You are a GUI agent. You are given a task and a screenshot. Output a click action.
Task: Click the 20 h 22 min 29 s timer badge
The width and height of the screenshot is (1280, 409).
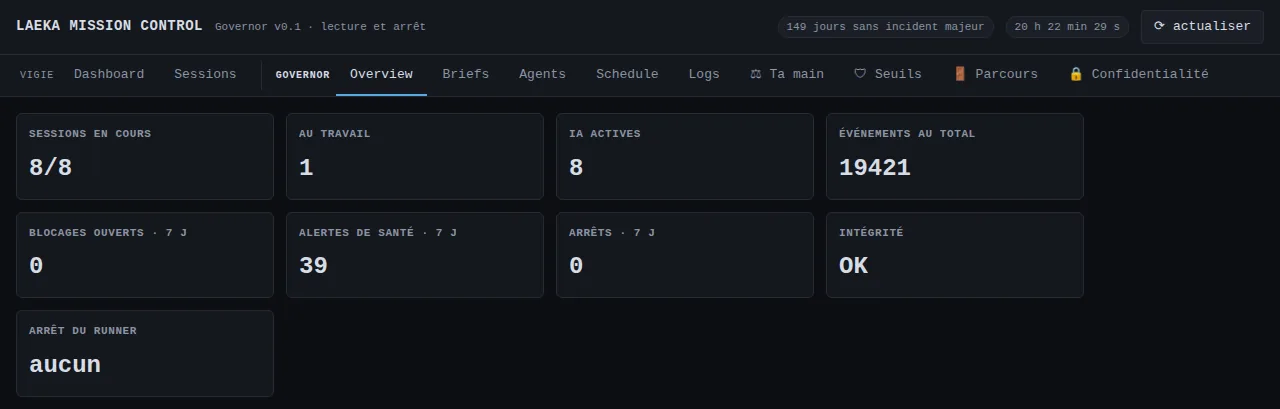pyautogui.click(x=1067, y=27)
